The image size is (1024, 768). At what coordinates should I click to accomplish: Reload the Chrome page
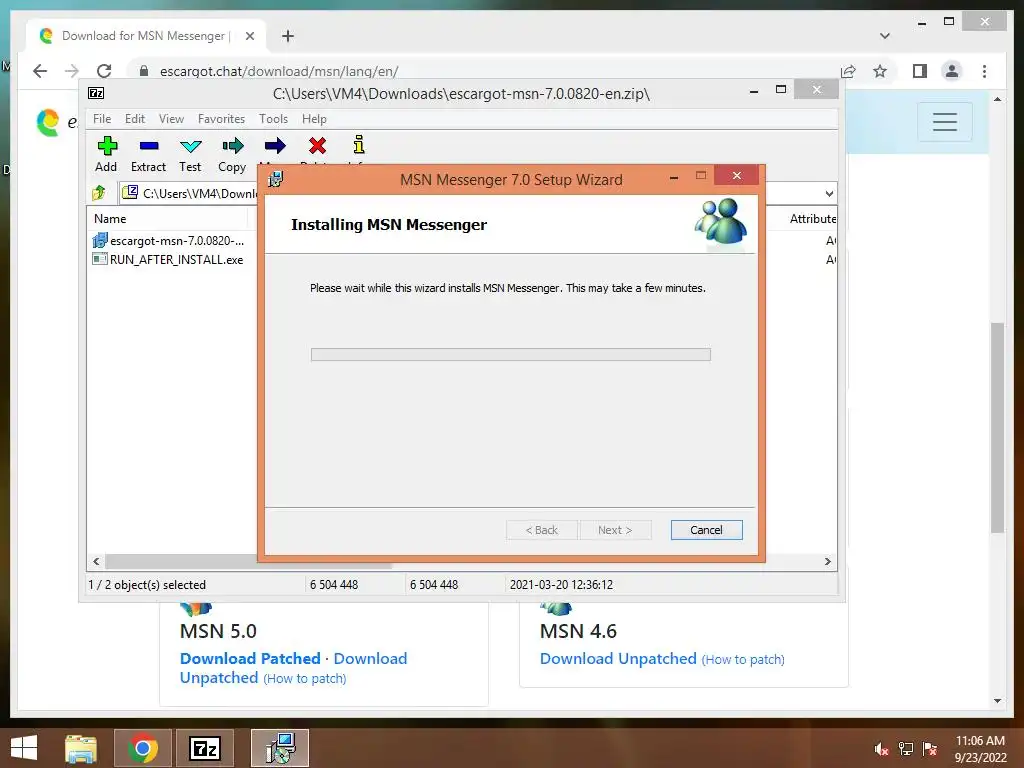tap(104, 71)
